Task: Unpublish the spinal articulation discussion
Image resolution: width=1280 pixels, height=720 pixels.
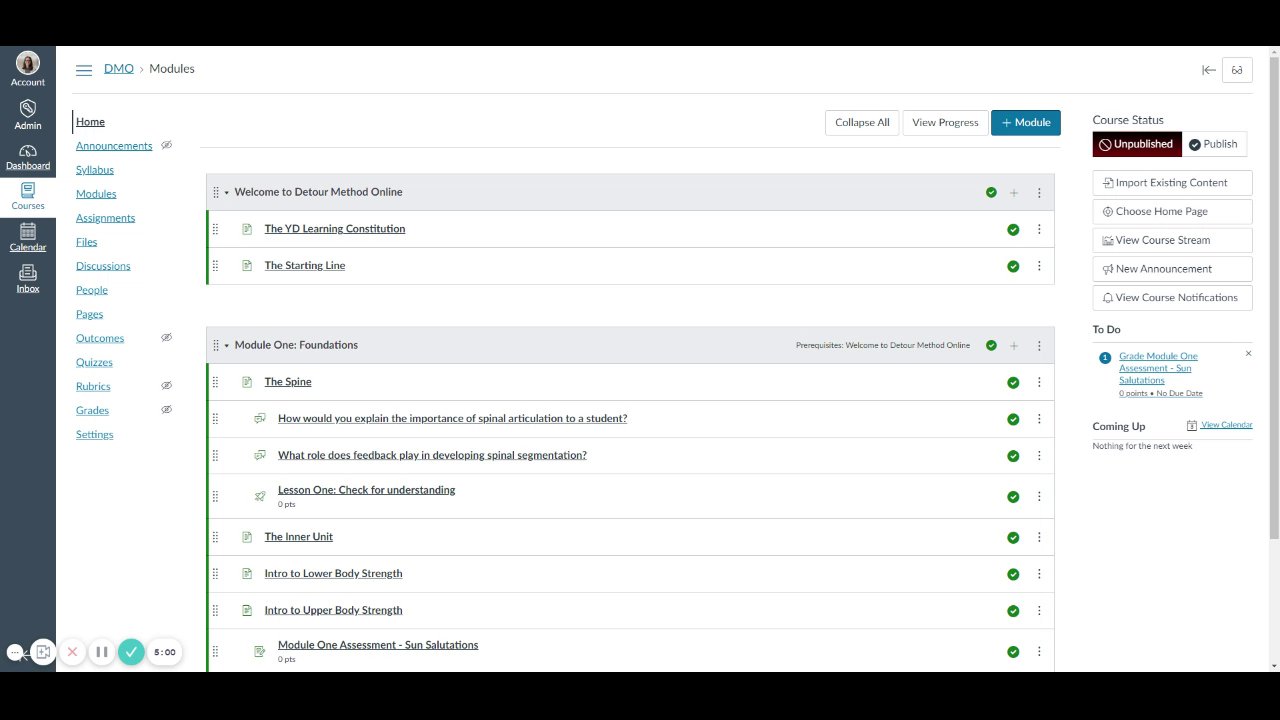Action: point(1013,420)
